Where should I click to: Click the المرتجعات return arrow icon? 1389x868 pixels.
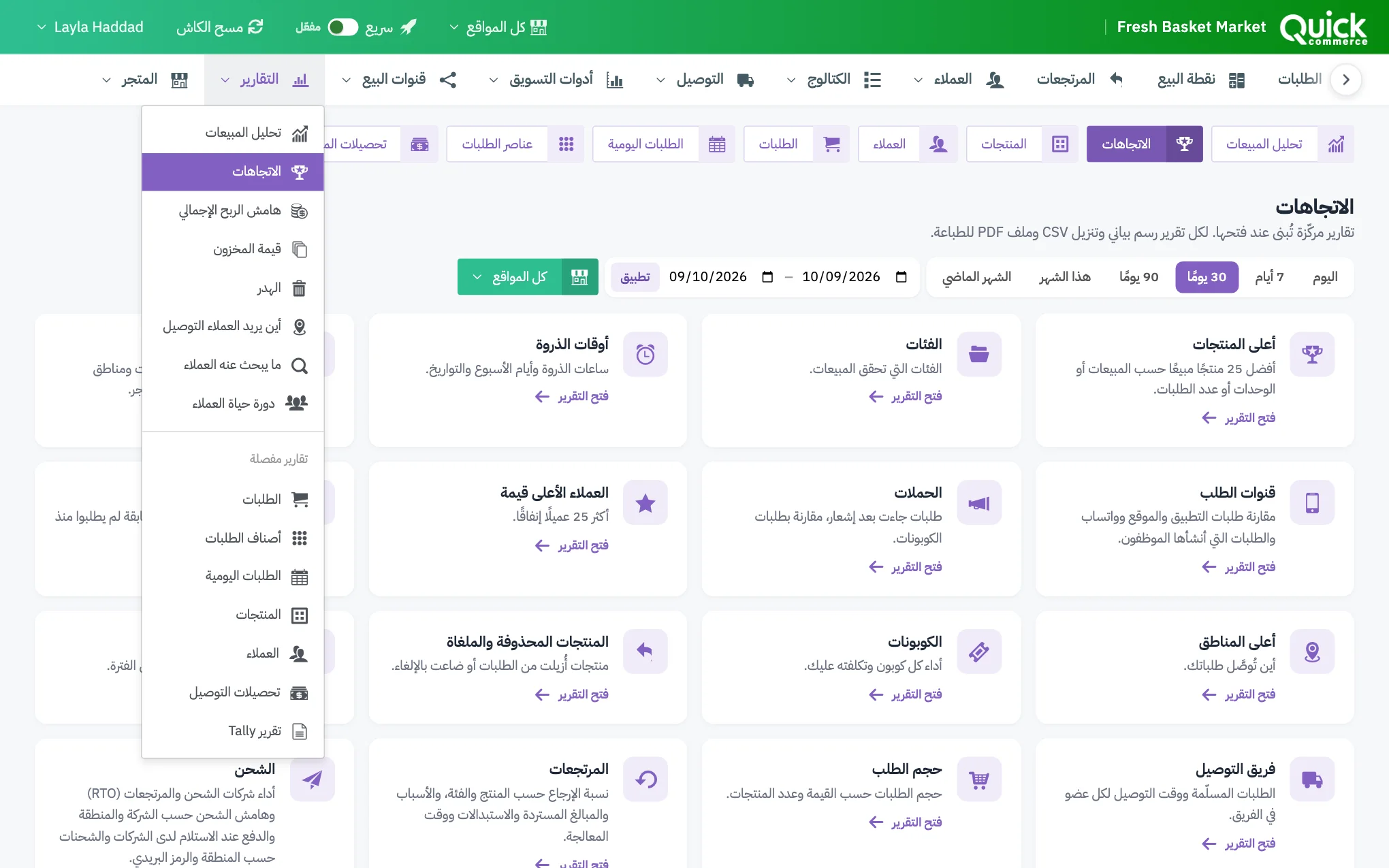click(1116, 80)
